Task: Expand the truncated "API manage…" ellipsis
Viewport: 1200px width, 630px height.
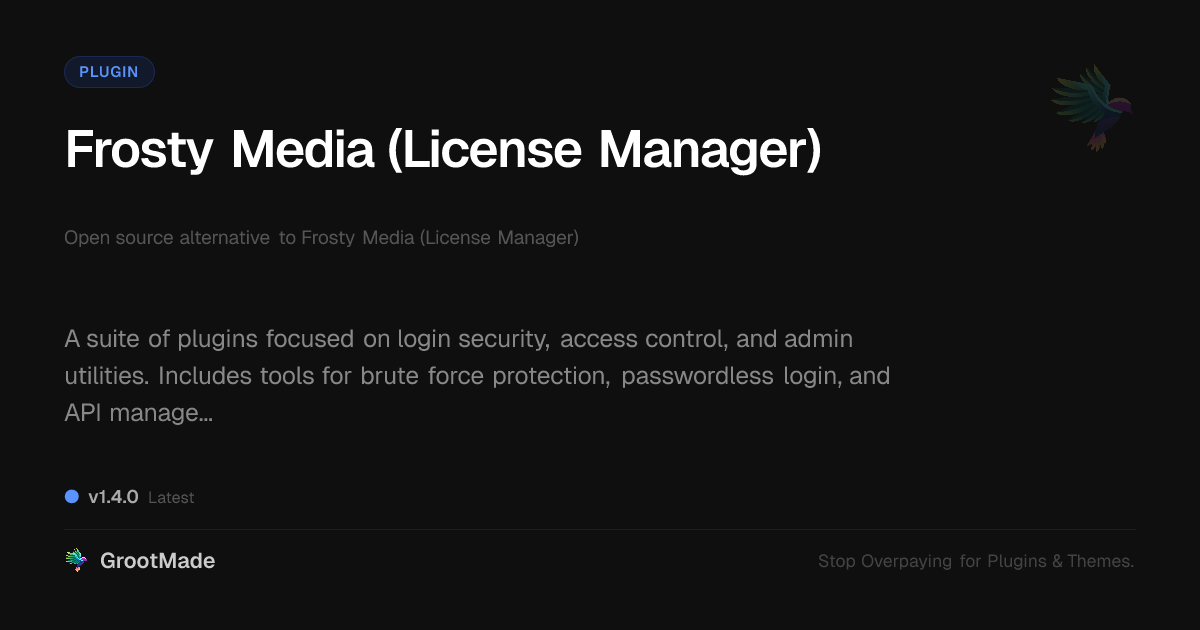Action: point(205,412)
